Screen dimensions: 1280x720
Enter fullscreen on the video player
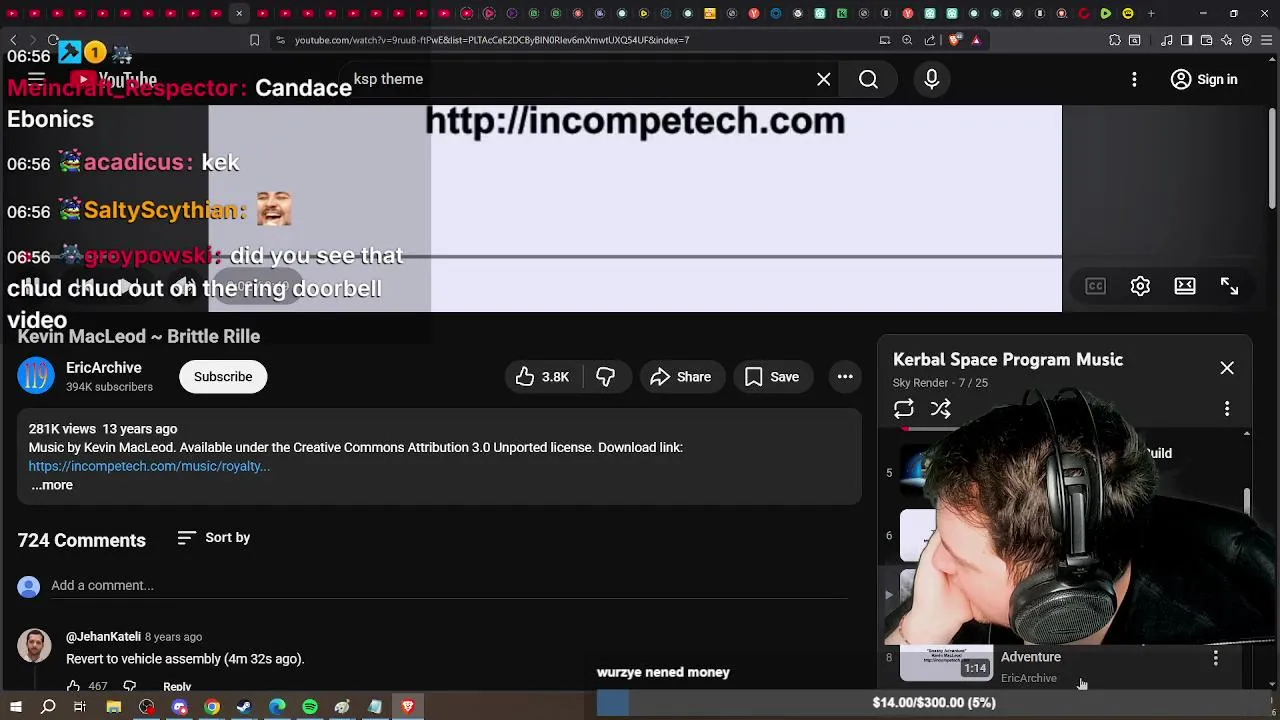tap(1229, 286)
